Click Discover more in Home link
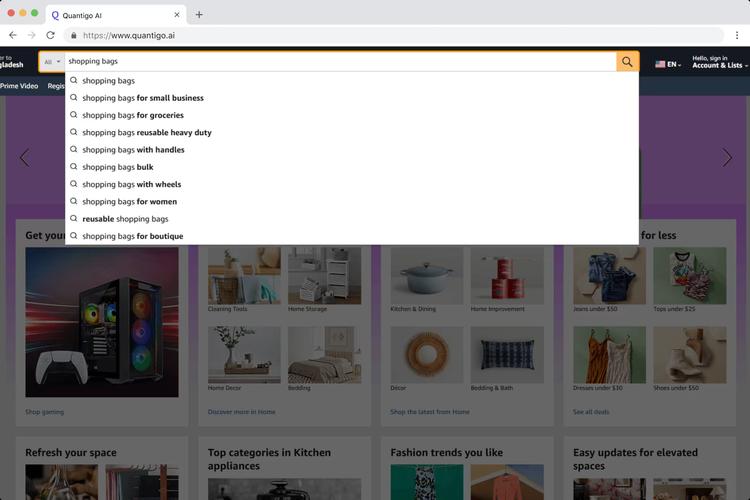 click(242, 412)
